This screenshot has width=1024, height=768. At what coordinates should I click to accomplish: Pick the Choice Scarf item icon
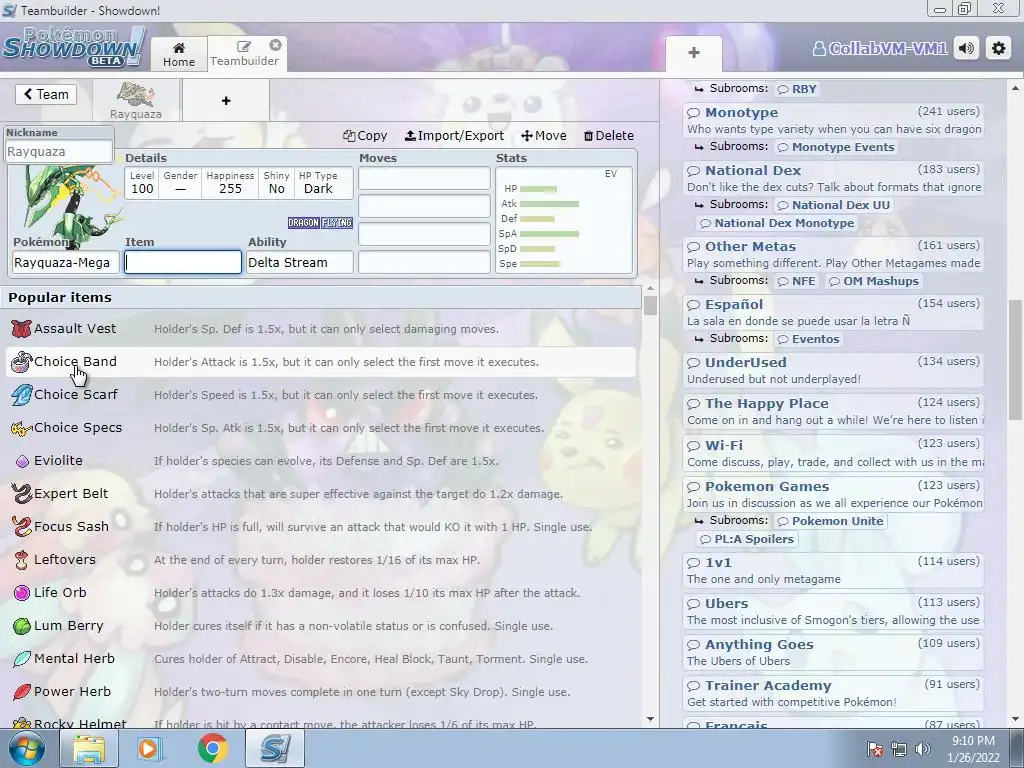22,394
